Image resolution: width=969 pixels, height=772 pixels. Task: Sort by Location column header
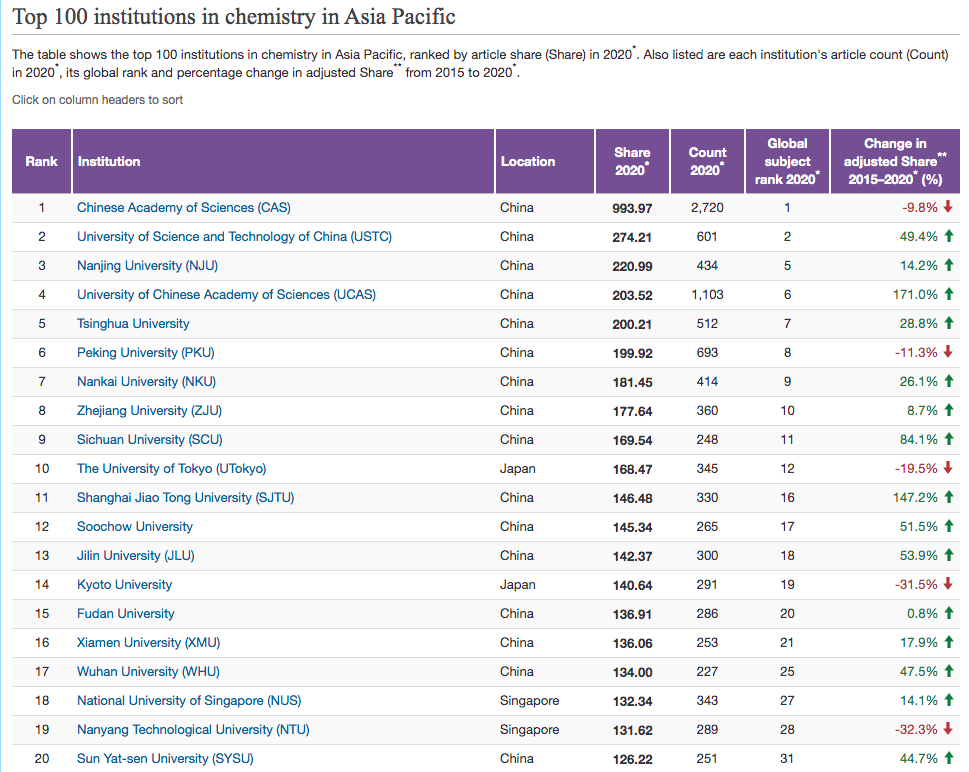(528, 161)
